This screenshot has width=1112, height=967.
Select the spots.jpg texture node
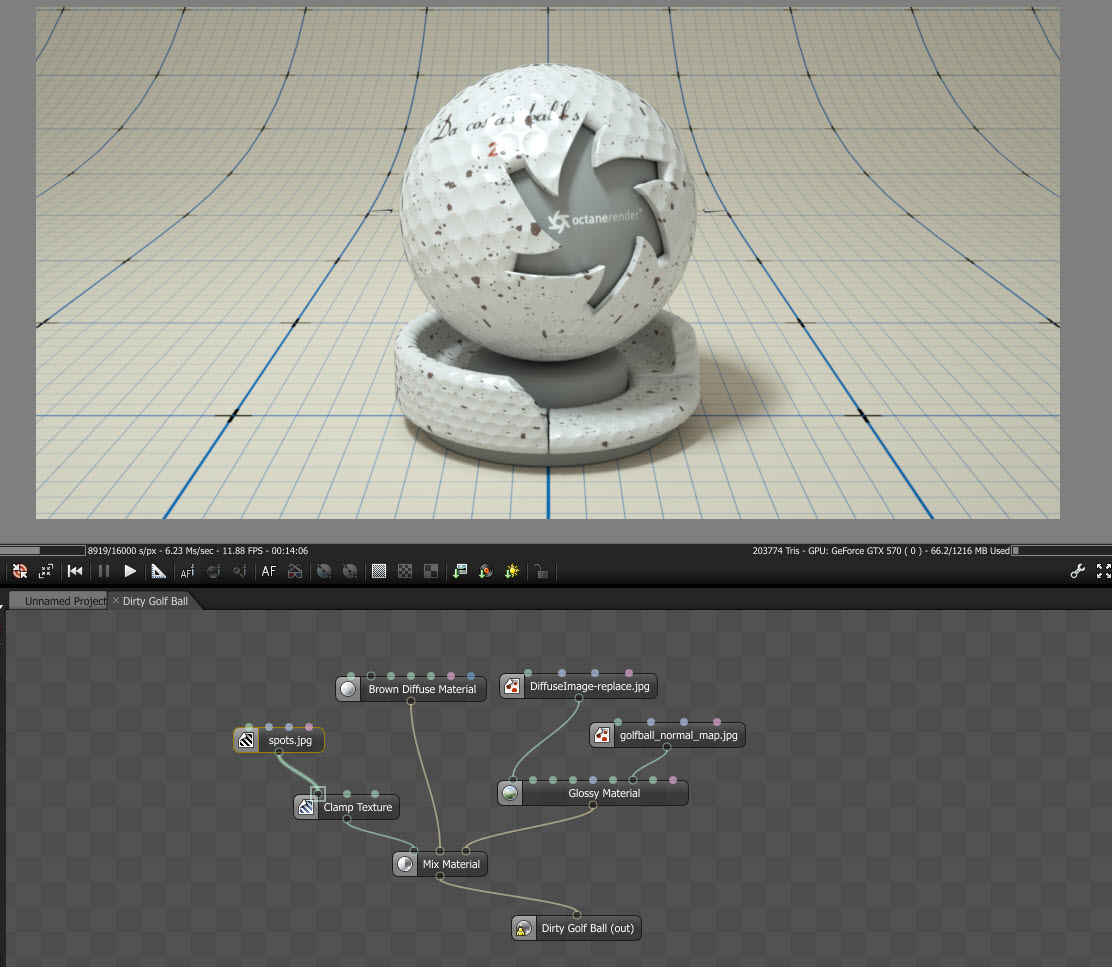click(279, 740)
